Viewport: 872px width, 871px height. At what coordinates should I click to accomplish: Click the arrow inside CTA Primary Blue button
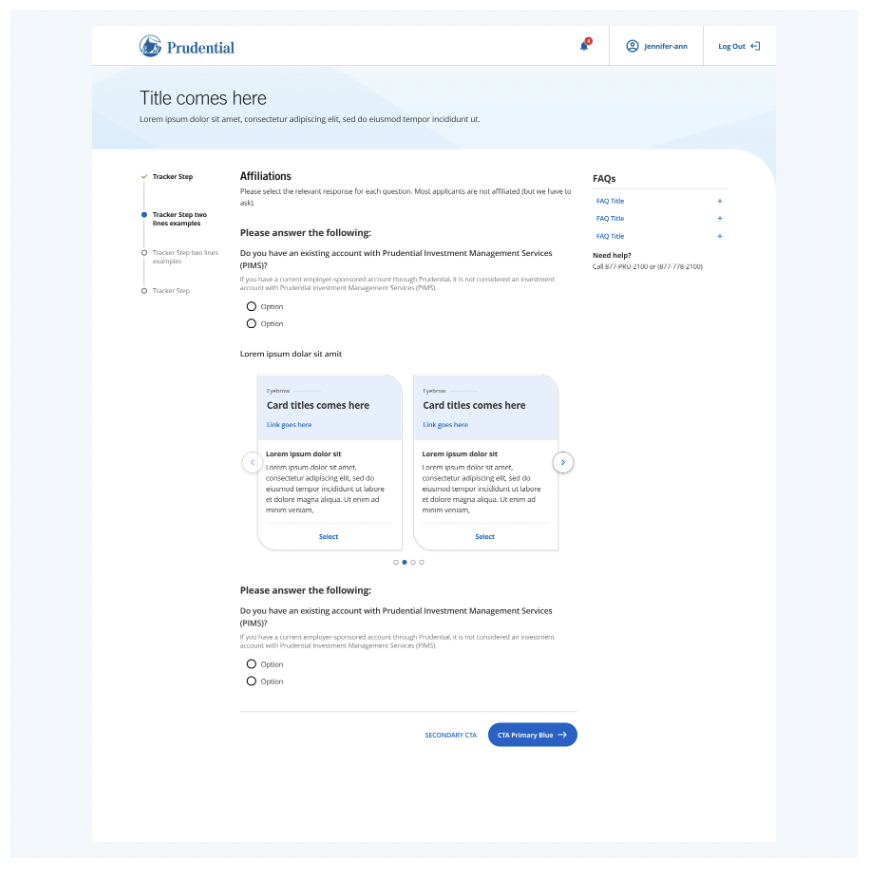point(562,734)
